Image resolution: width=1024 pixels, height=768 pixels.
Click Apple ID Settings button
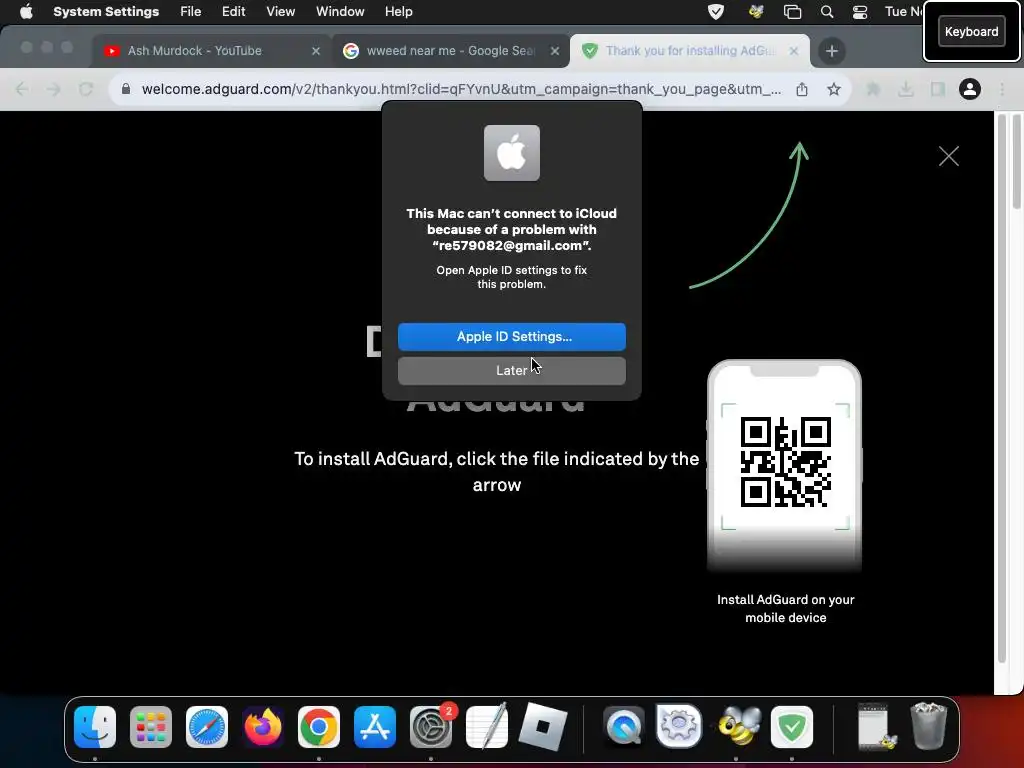click(x=511, y=336)
